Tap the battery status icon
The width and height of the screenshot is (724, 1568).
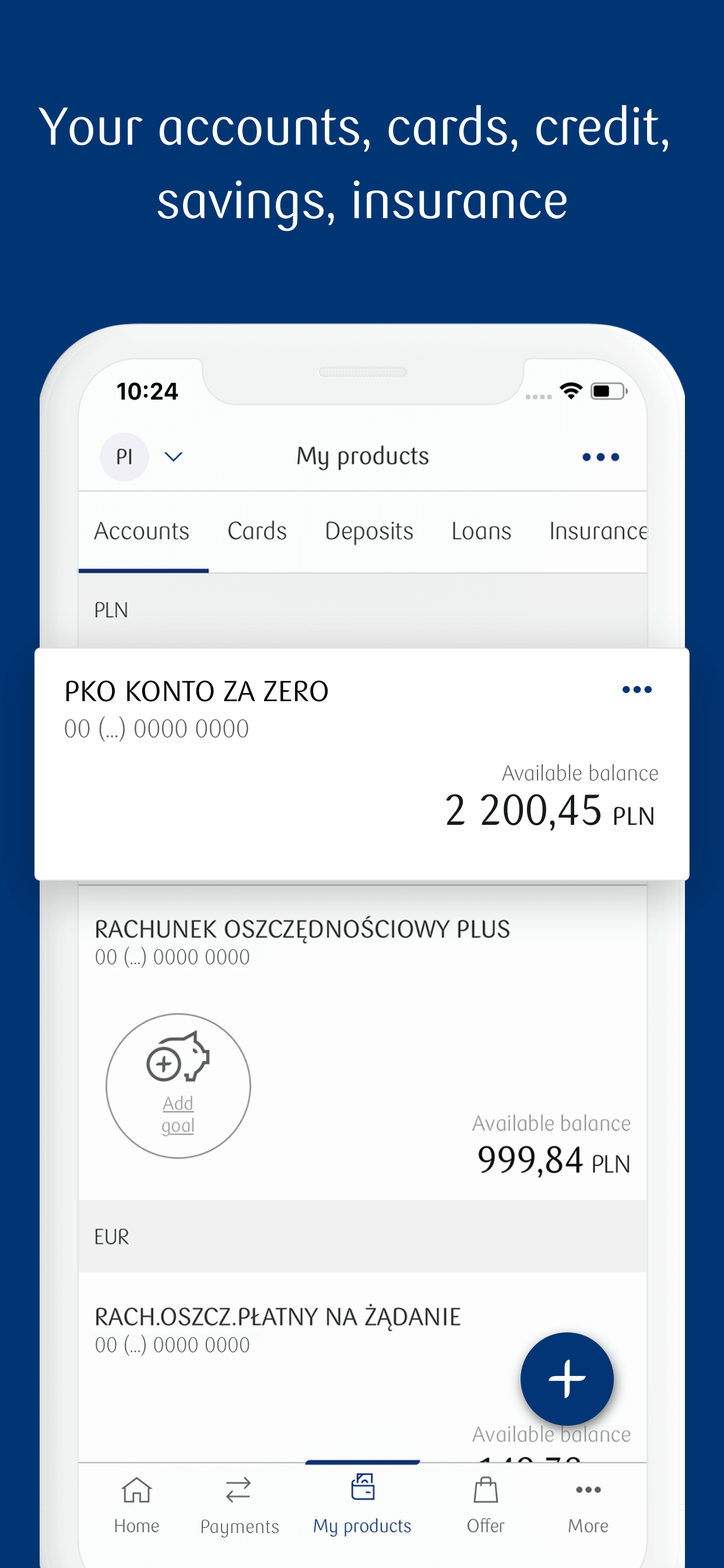609,391
